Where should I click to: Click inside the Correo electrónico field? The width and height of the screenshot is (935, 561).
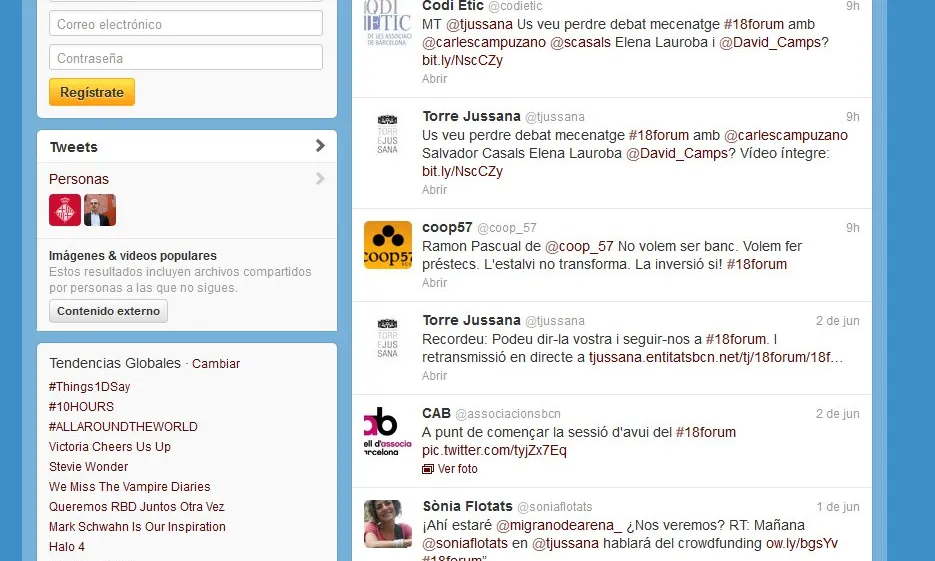click(186, 24)
